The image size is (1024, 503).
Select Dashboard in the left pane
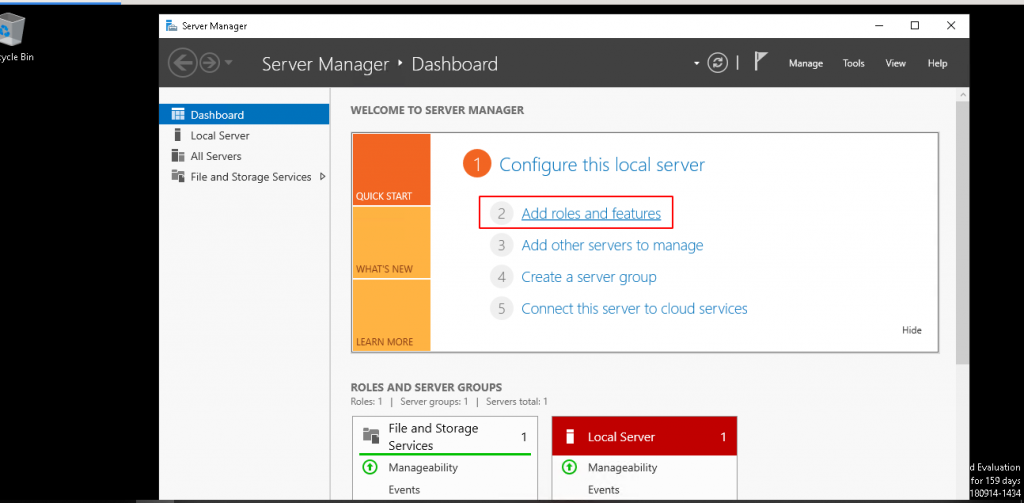click(244, 114)
